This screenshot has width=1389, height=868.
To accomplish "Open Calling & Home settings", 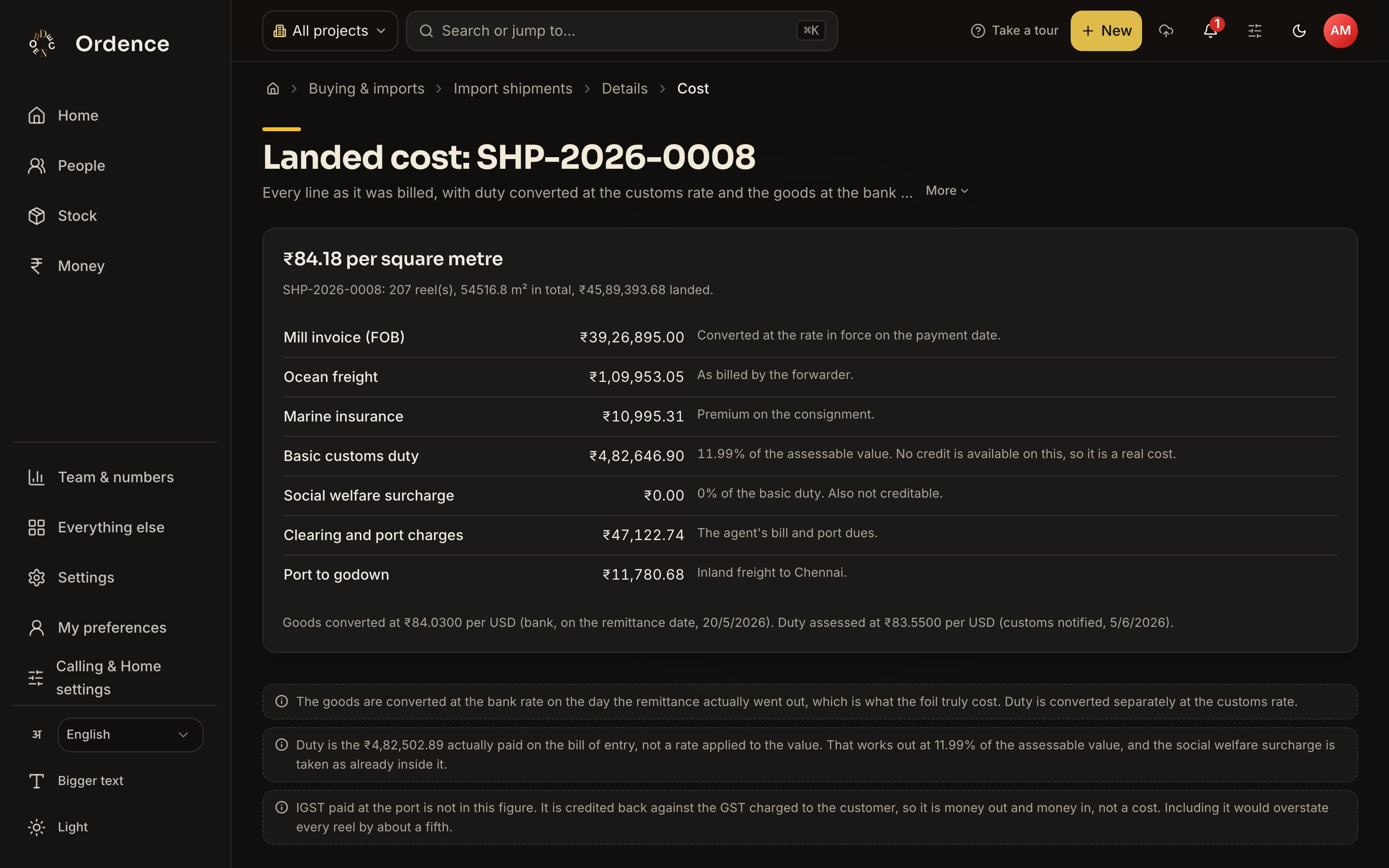I will (115, 678).
